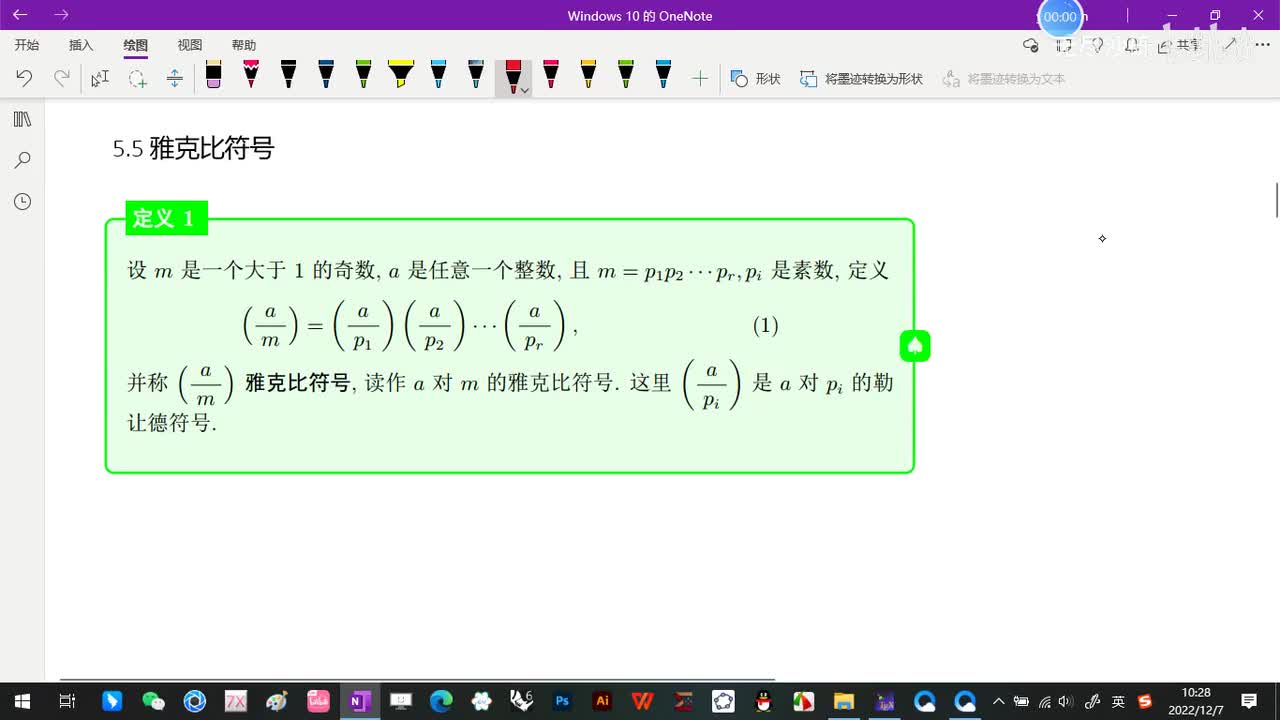Undo the last ink stroke

tap(24, 78)
